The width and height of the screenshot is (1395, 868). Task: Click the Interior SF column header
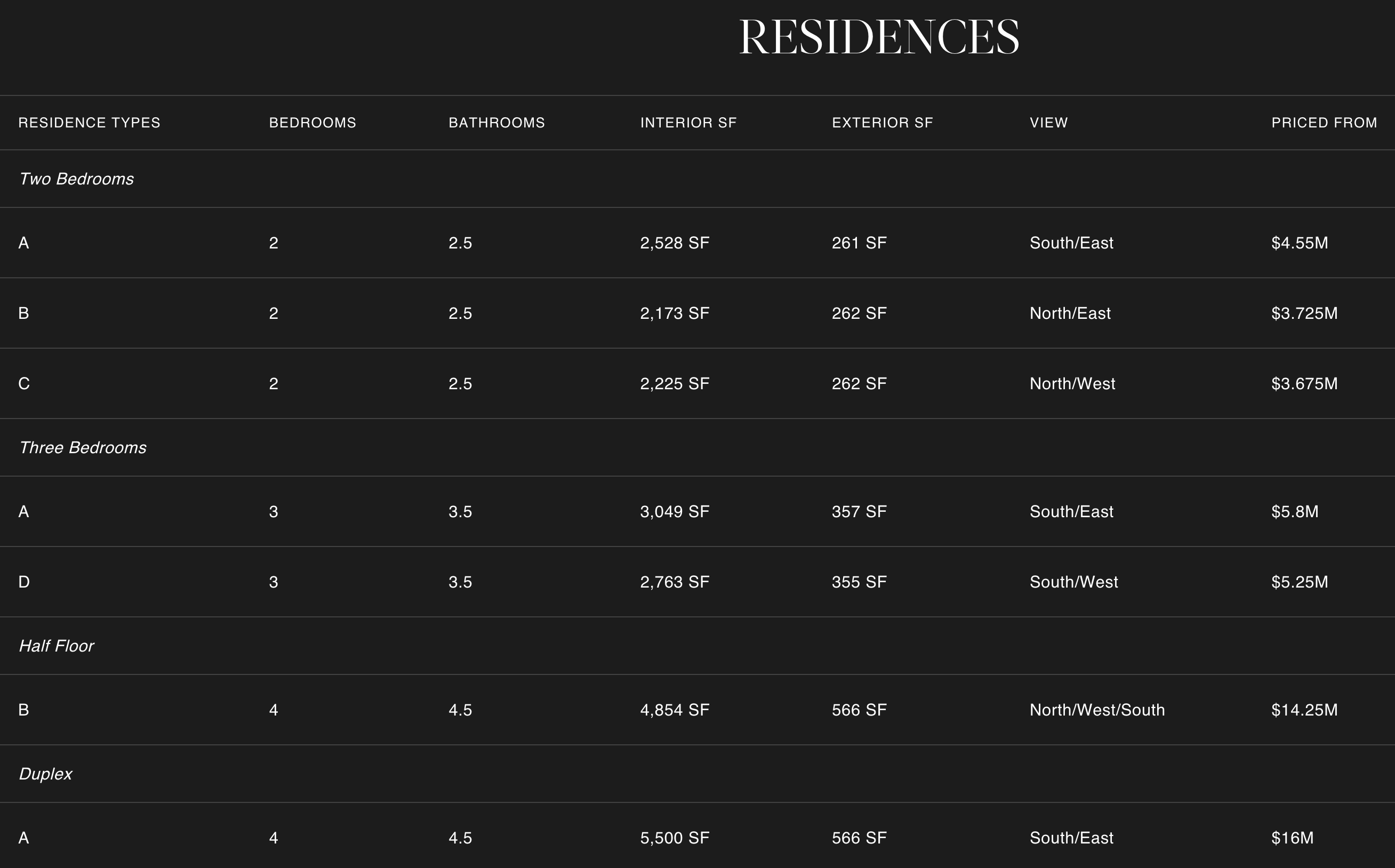[688, 123]
